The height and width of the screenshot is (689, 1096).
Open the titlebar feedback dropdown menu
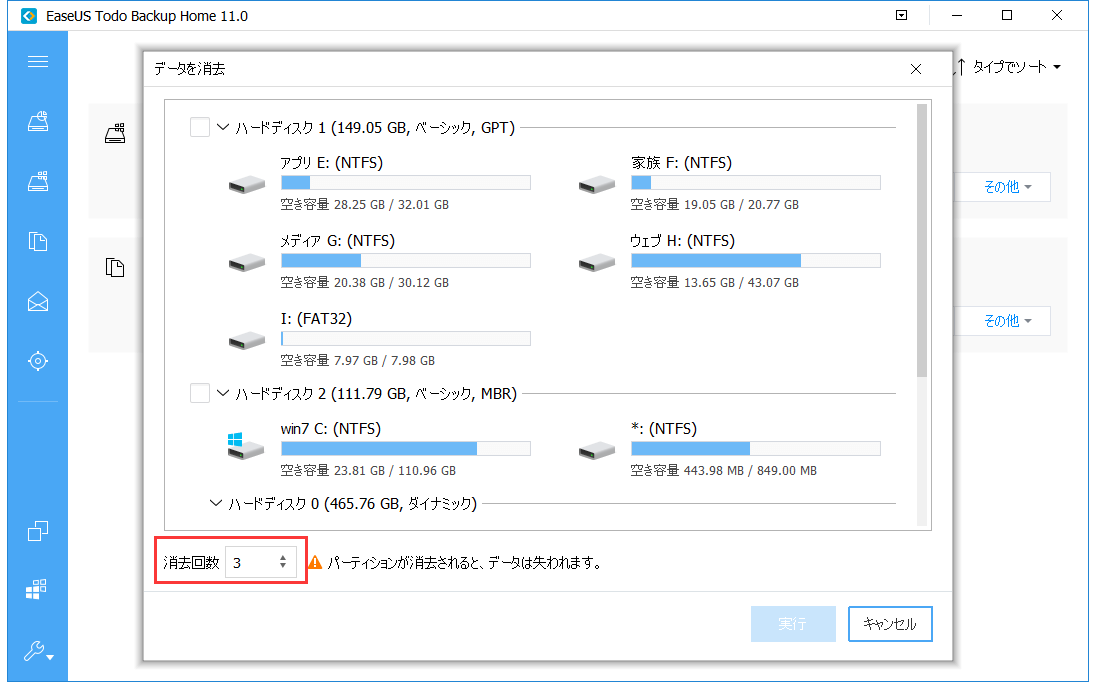click(901, 15)
